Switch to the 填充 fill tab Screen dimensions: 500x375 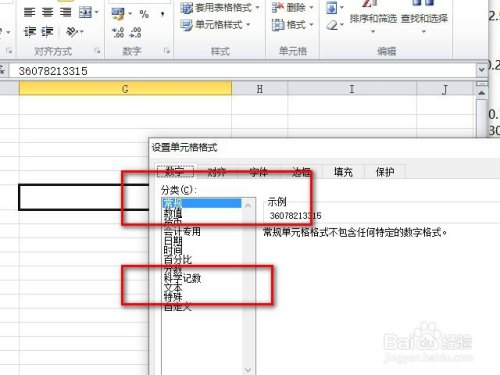pos(343,172)
